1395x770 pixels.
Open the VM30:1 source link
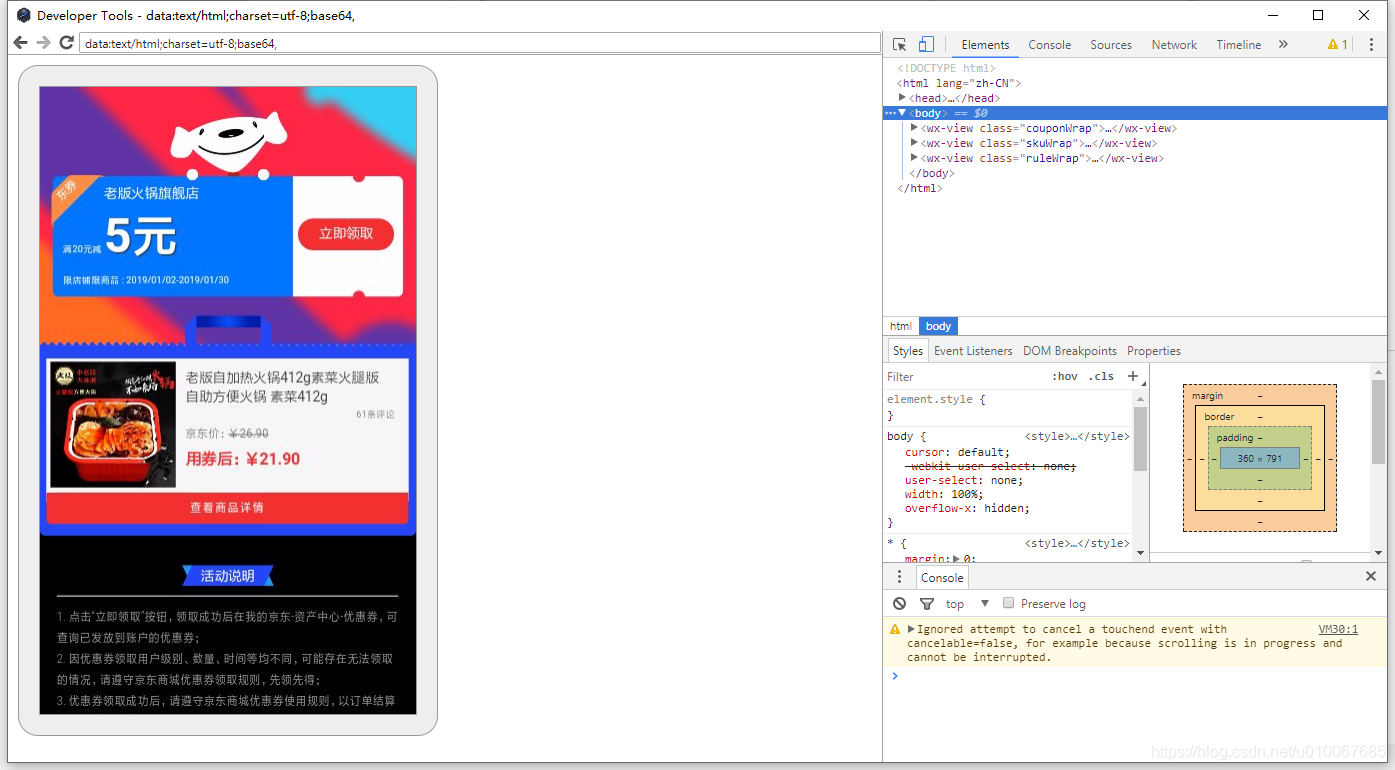pos(1338,629)
